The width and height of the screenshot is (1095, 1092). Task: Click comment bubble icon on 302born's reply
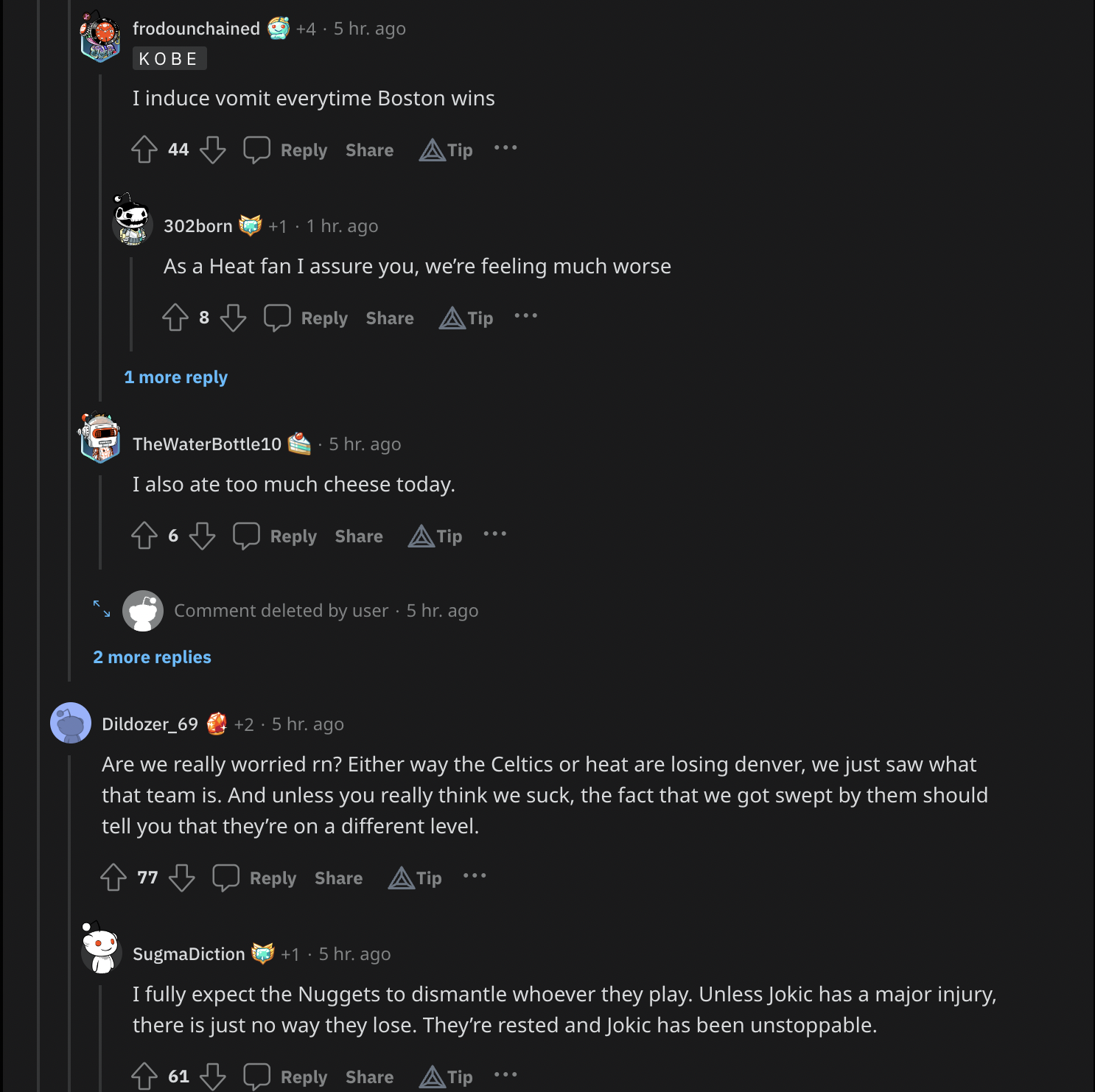[x=277, y=318]
